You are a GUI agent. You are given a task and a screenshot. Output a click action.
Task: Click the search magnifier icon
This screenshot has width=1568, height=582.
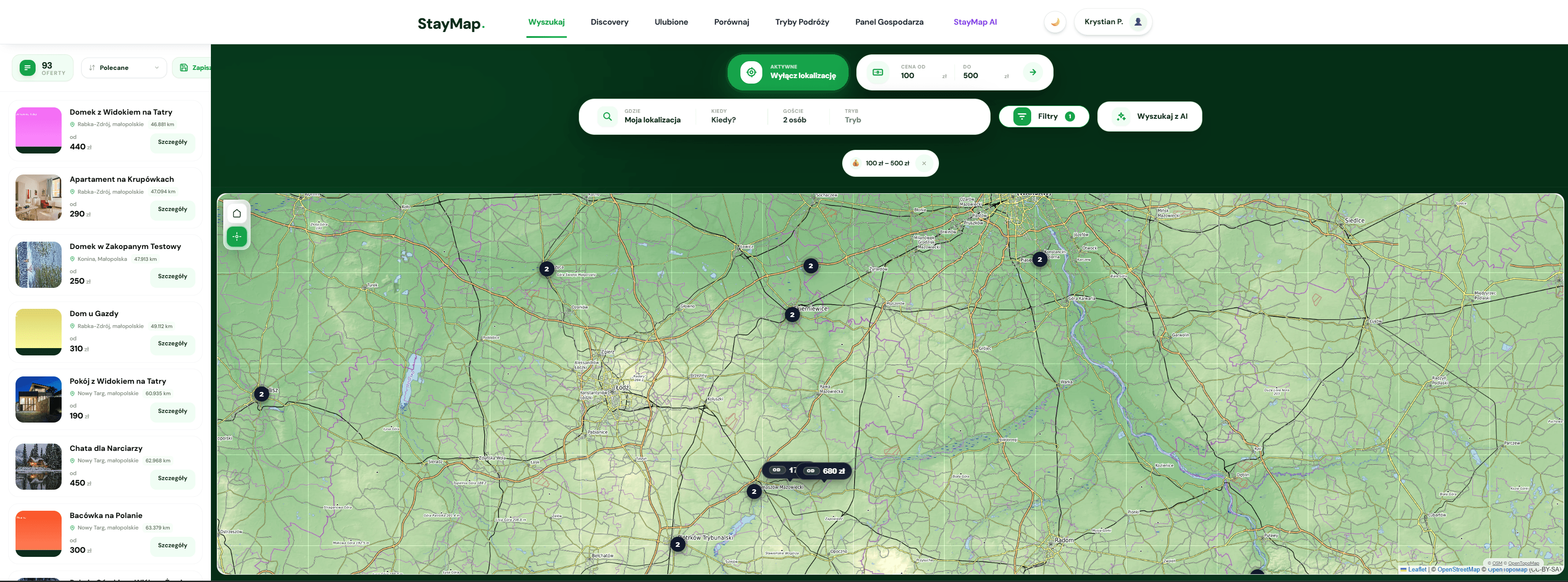pos(607,116)
